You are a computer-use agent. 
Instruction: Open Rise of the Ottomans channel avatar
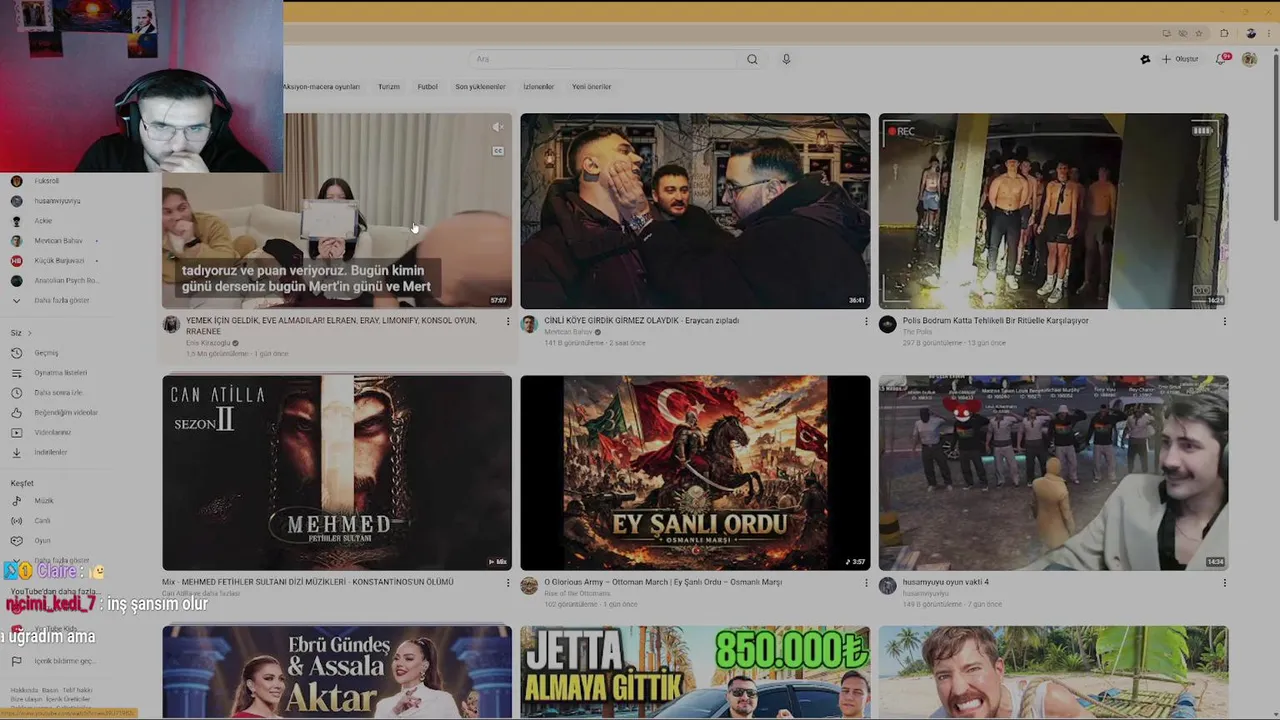pyautogui.click(x=529, y=586)
